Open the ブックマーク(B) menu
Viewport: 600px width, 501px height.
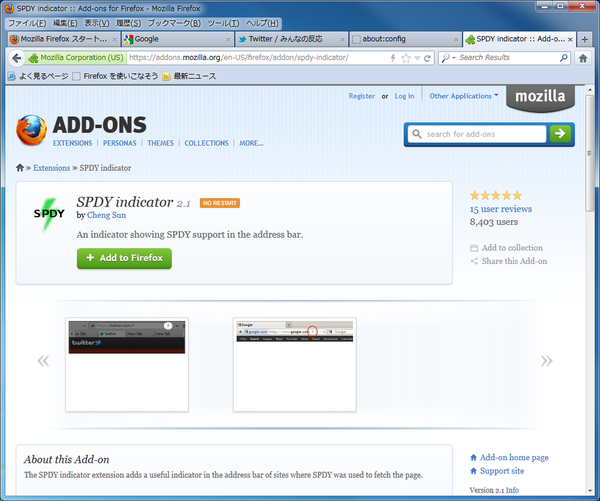(174, 23)
